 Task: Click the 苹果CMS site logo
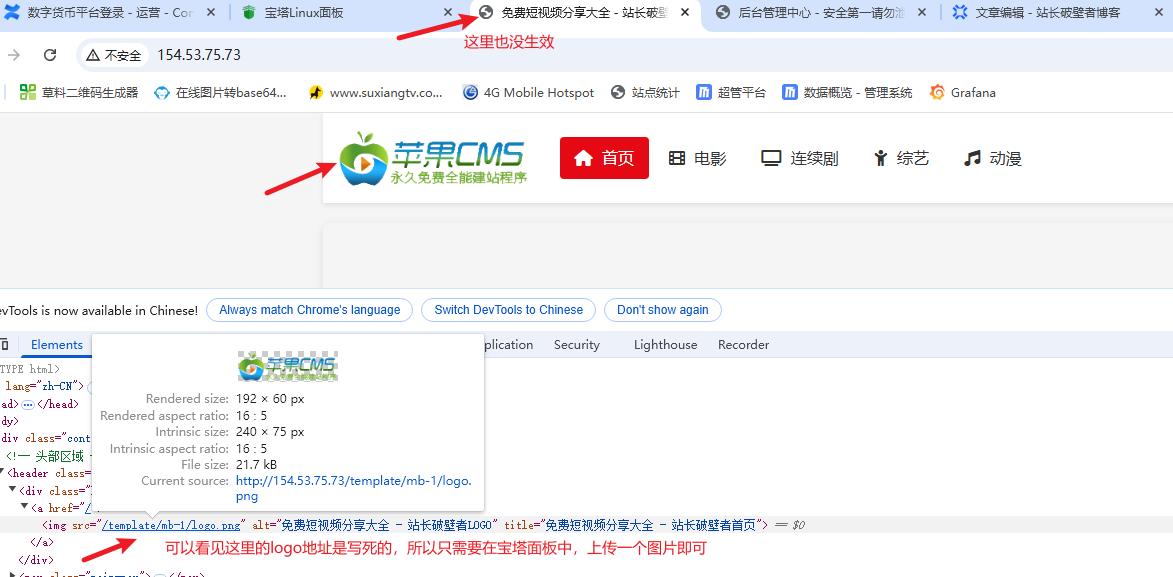click(432, 158)
